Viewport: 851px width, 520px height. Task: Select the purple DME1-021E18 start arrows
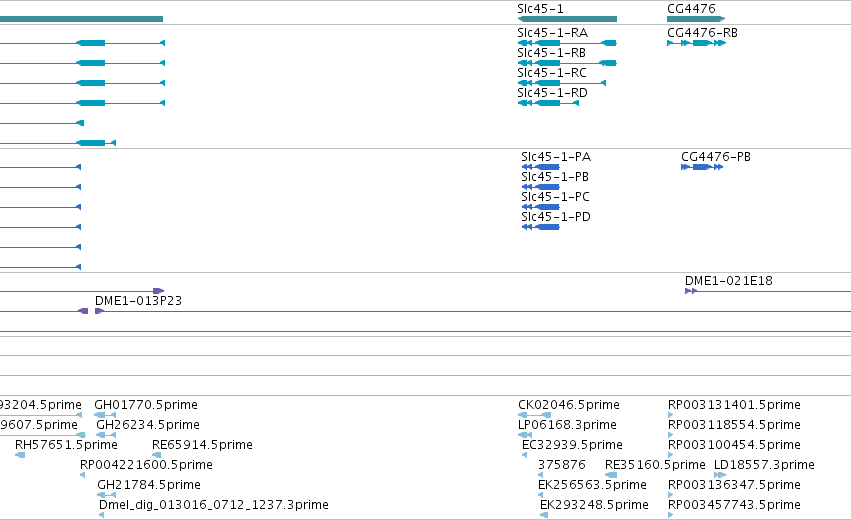coord(691,291)
